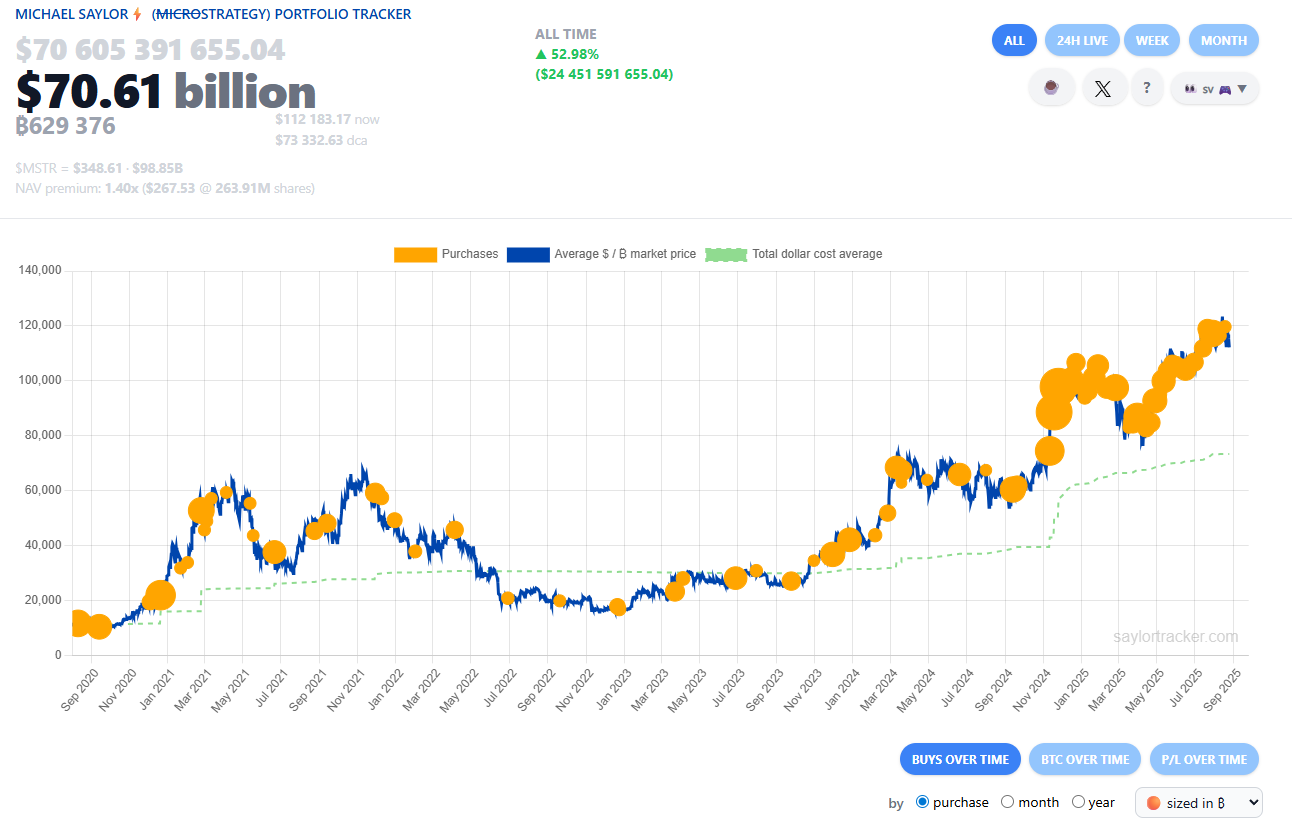Image resolution: width=1292 pixels, height=832 pixels.
Task: Click the "$112 183.17 now" price text
Action: coord(327,119)
